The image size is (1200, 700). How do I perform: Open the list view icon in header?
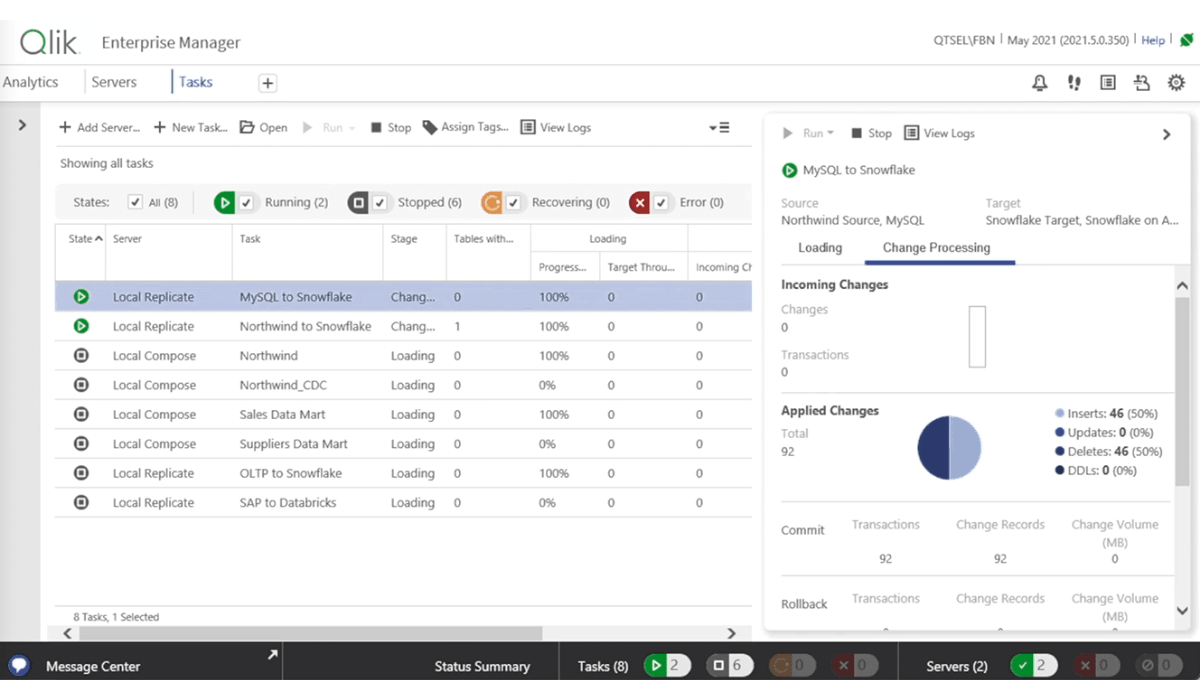[x=1108, y=83]
